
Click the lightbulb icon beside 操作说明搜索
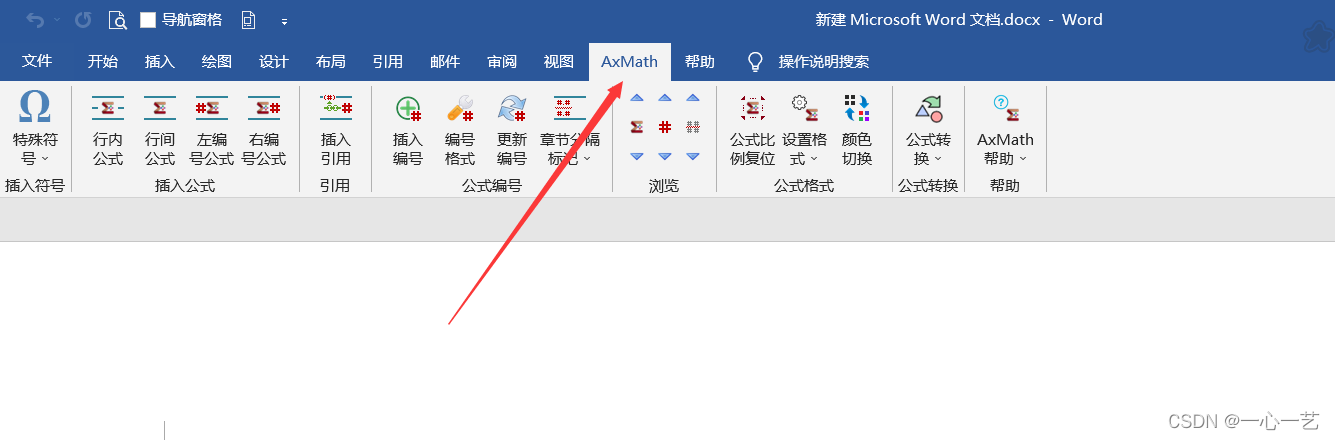coord(756,62)
